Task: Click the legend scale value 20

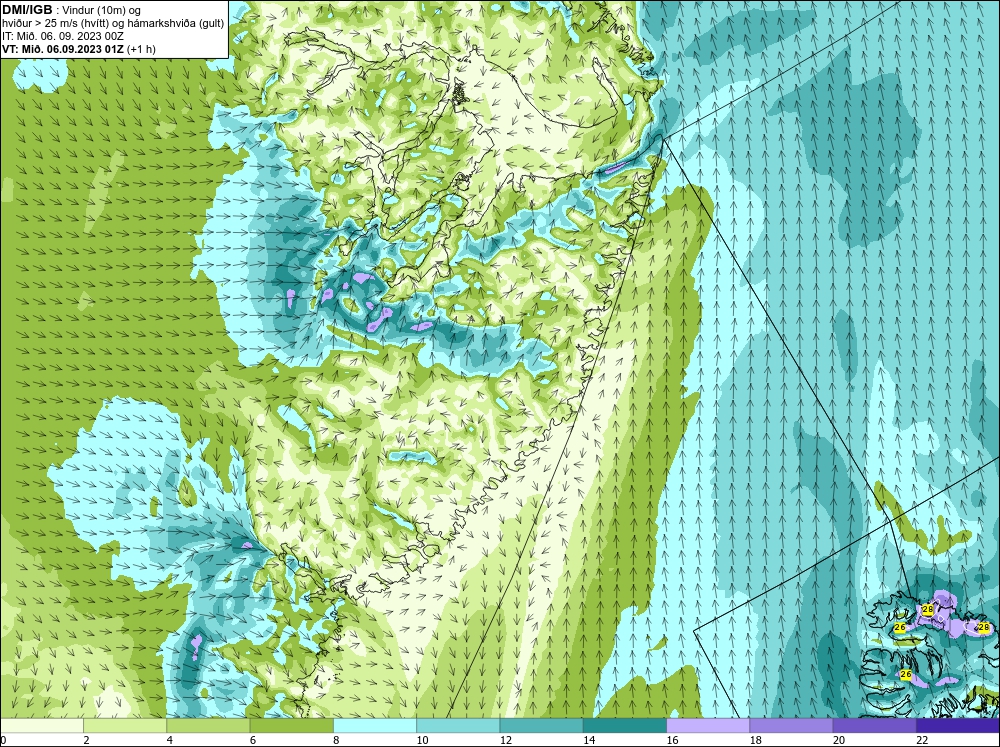Action: tap(839, 740)
